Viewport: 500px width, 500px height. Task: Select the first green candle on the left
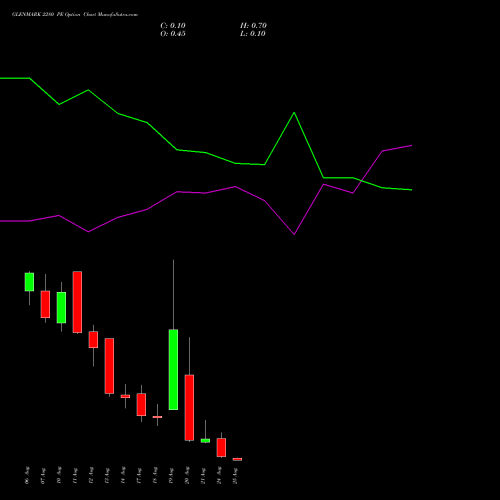(29, 282)
